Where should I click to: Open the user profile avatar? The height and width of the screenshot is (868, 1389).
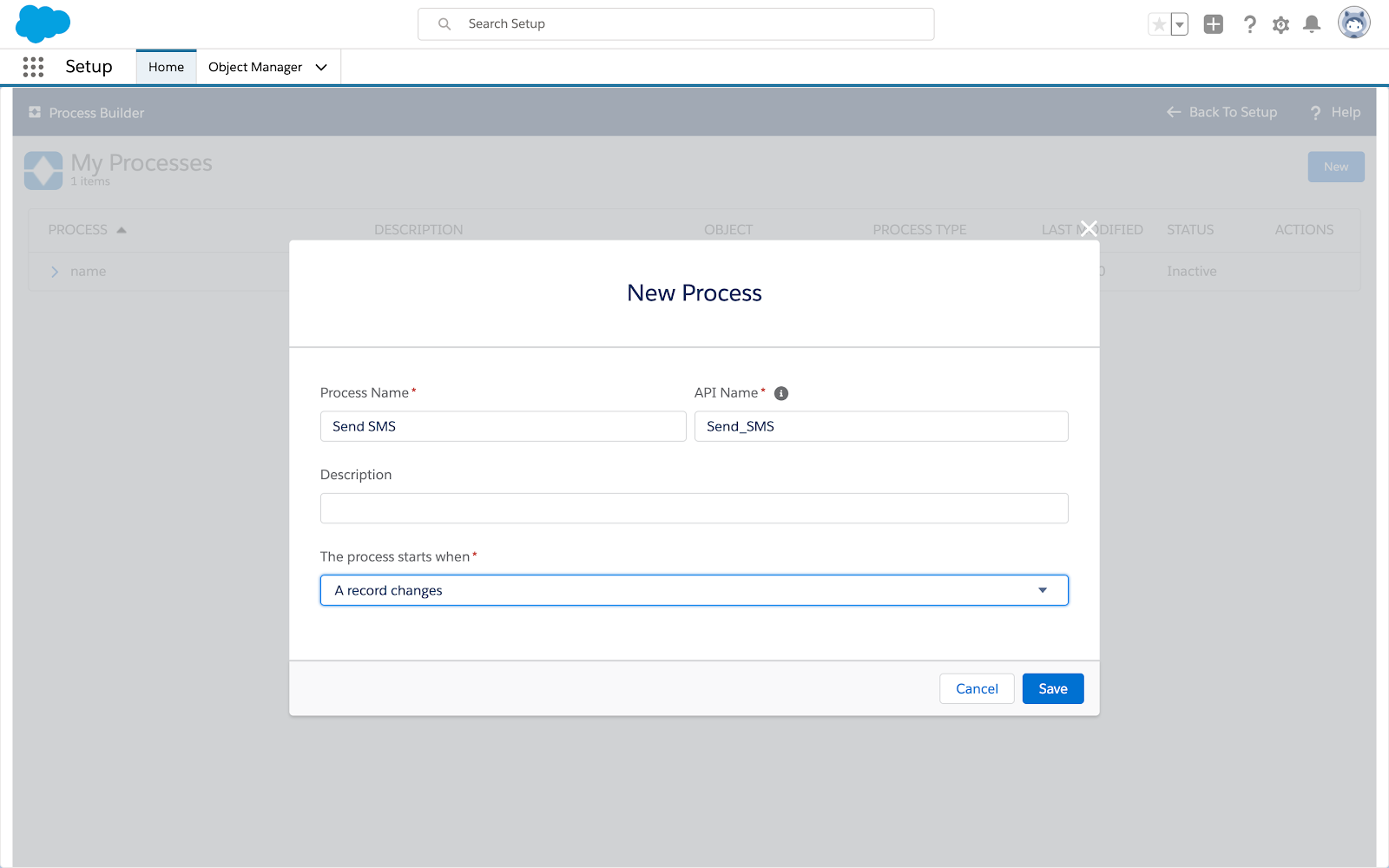1353,23
